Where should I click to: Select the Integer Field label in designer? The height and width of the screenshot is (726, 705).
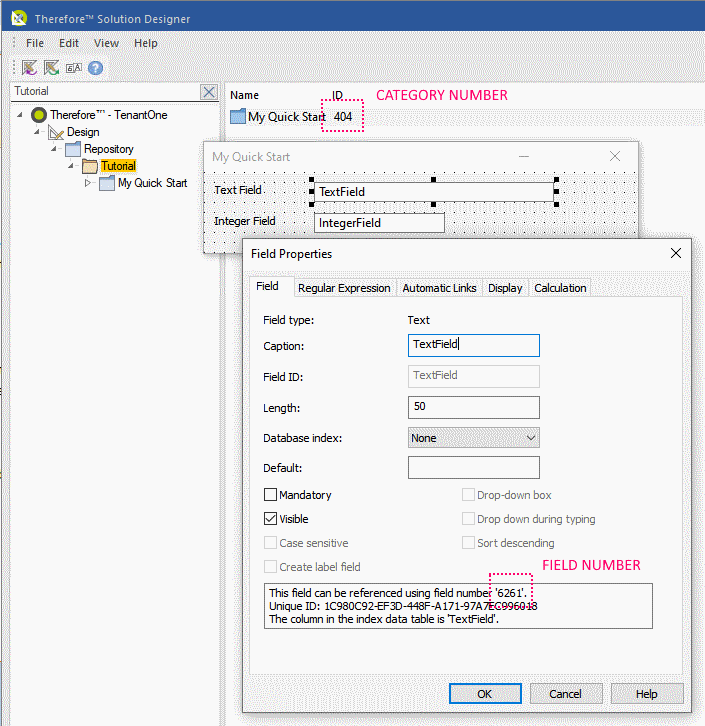click(x=244, y=221)
